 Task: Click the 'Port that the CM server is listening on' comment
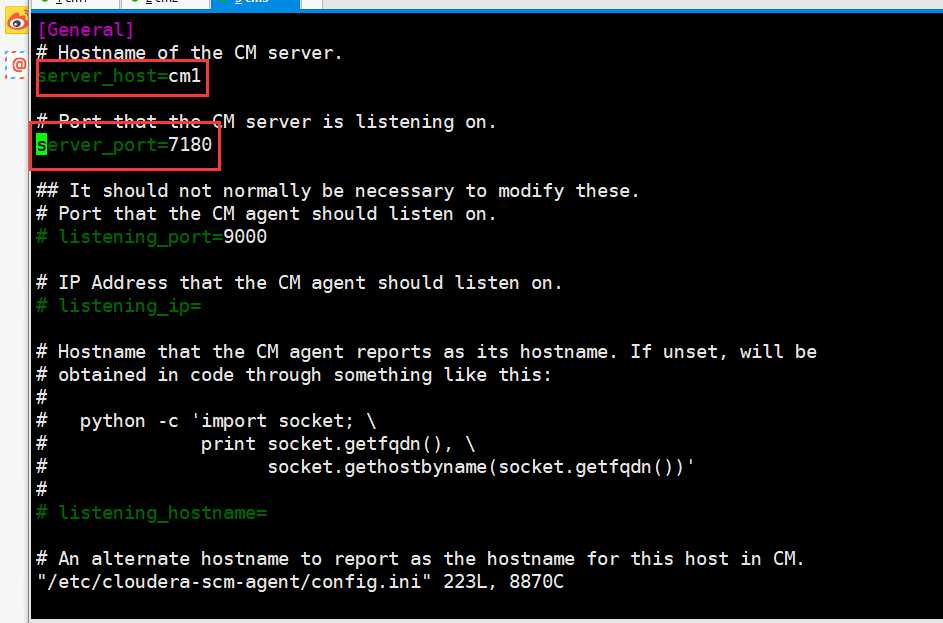266,122
